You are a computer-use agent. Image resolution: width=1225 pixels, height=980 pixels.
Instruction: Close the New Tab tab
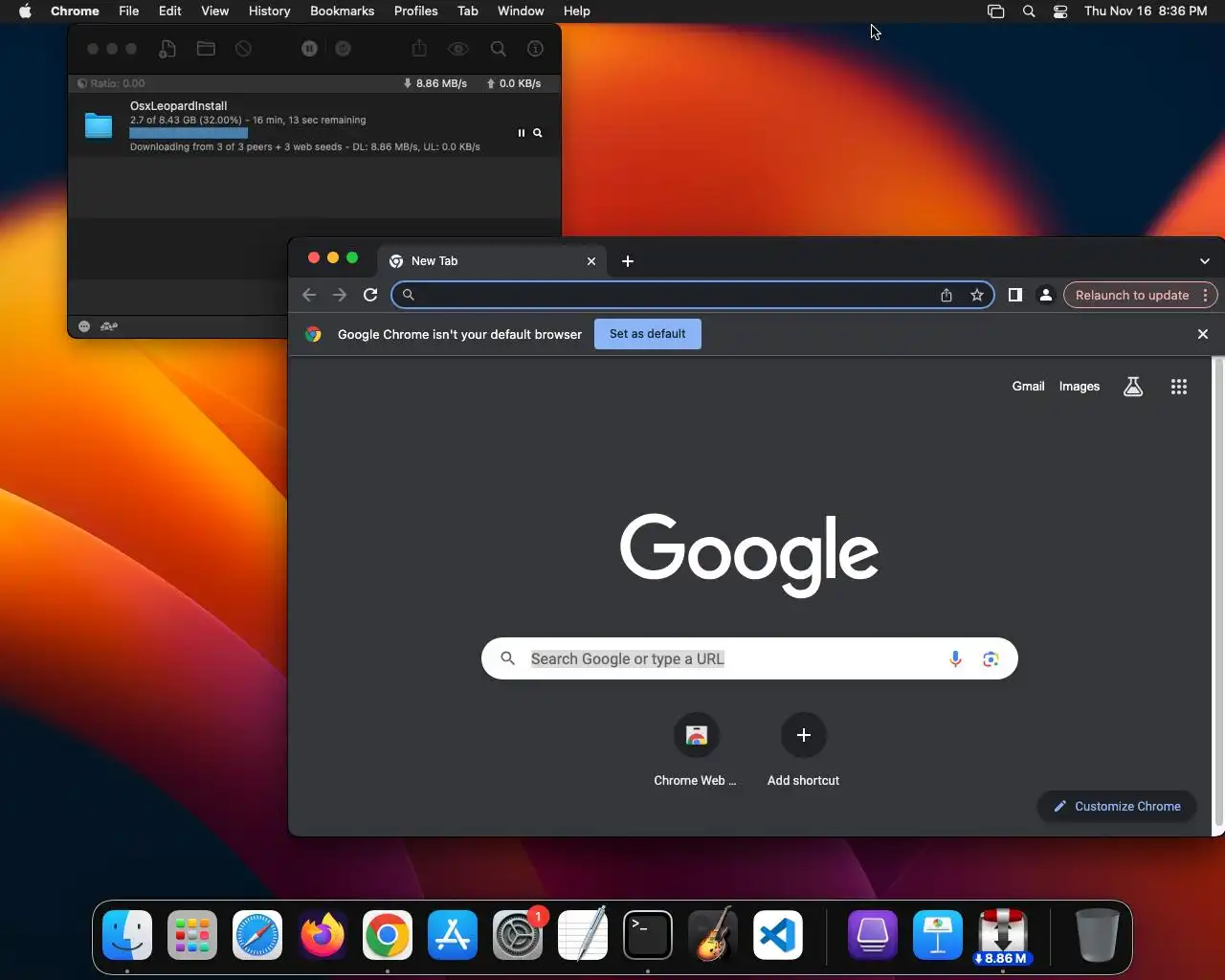tap(591, 261)
